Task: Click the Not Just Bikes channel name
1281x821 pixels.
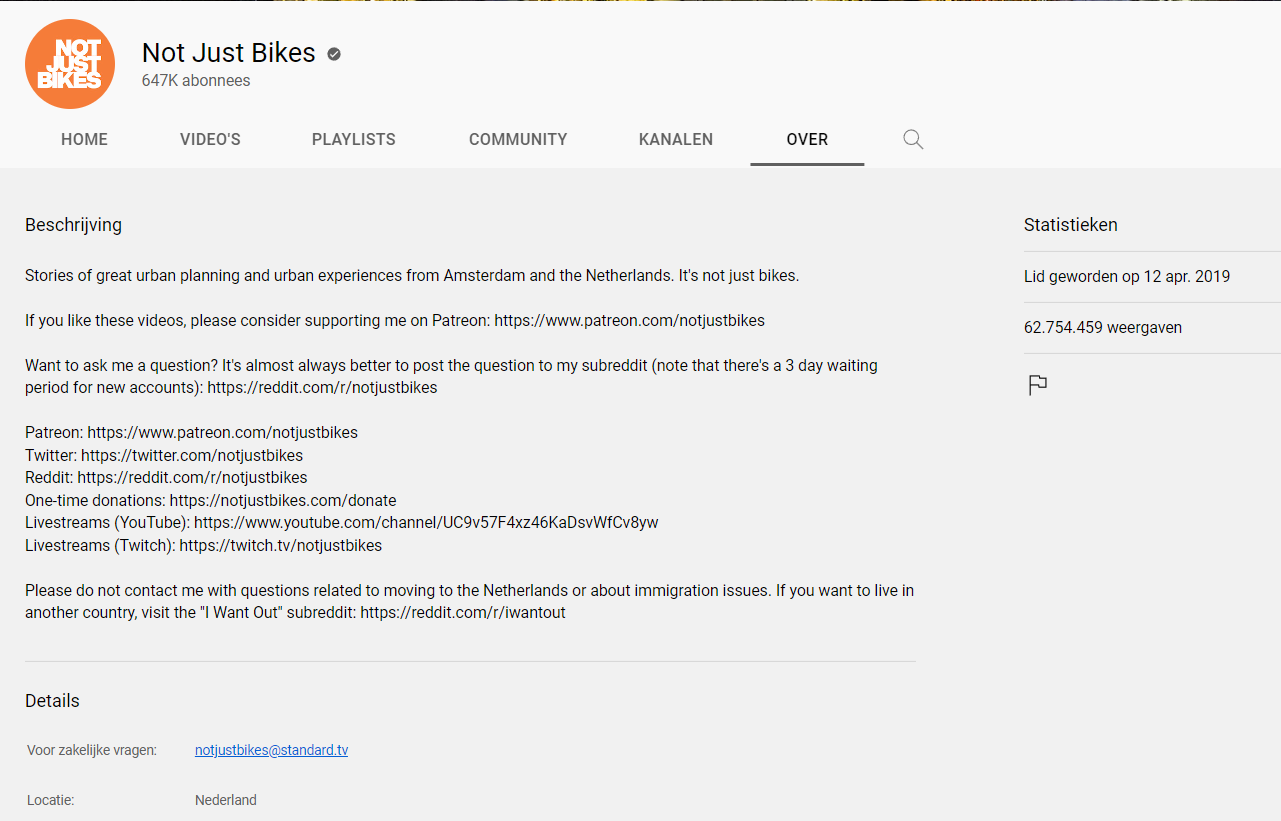Action: (x=229, y=53)
